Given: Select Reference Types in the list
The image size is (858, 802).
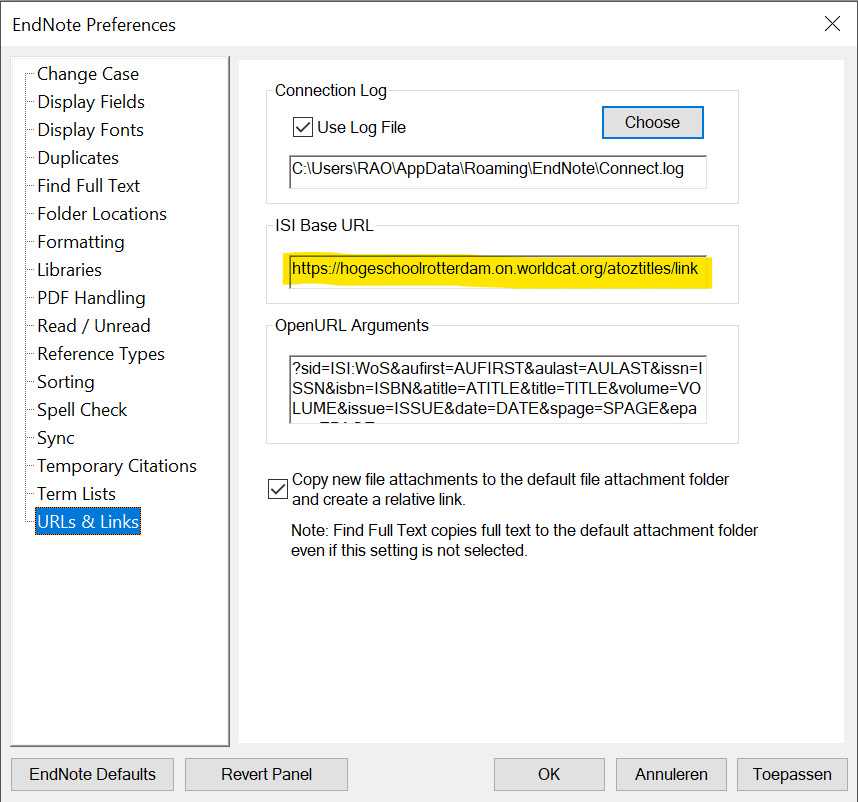Looking at the screenshot, I should tap(101, 354).
